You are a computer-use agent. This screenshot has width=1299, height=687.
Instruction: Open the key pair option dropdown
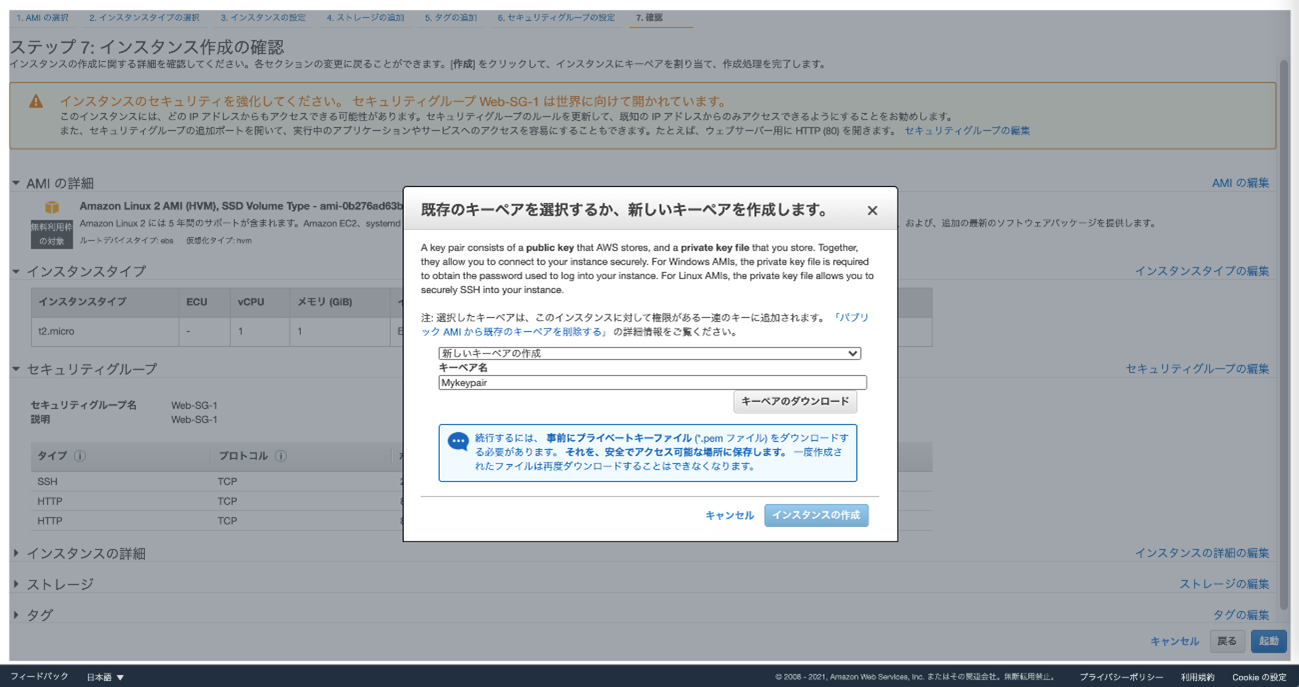coord(650,353)
